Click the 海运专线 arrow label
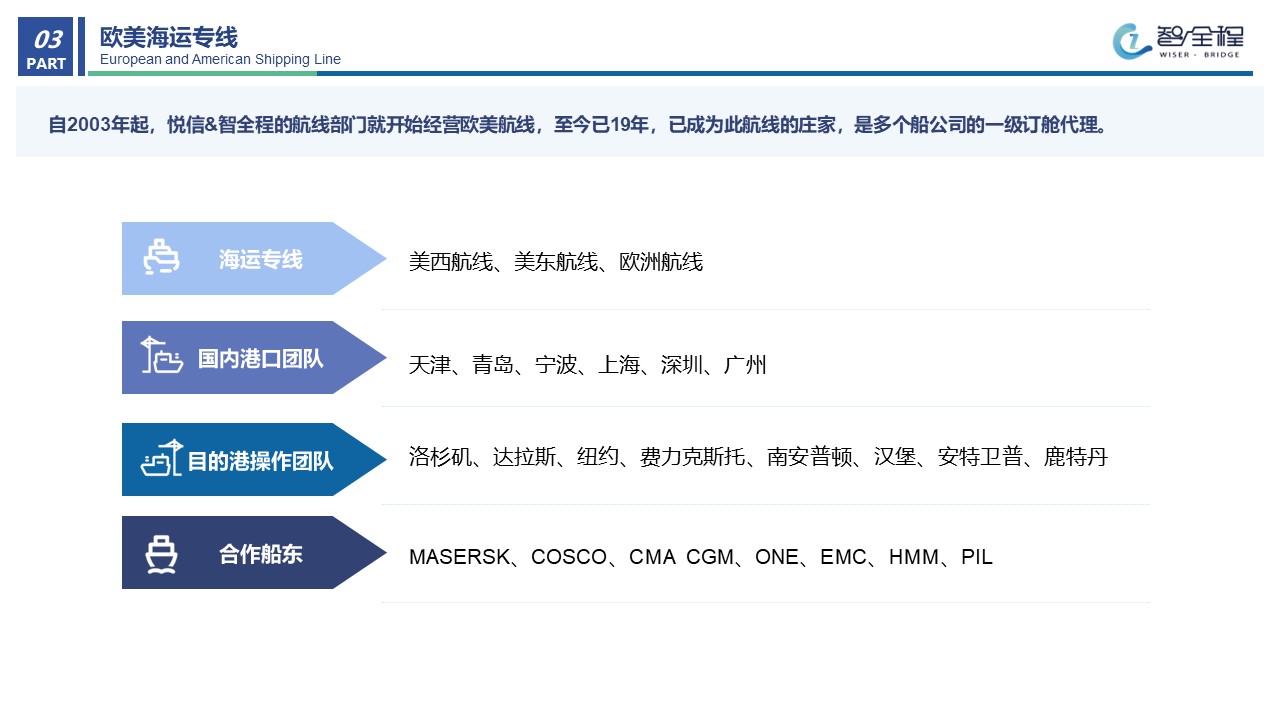This screenshot has width=1280, height=720. 254,258
